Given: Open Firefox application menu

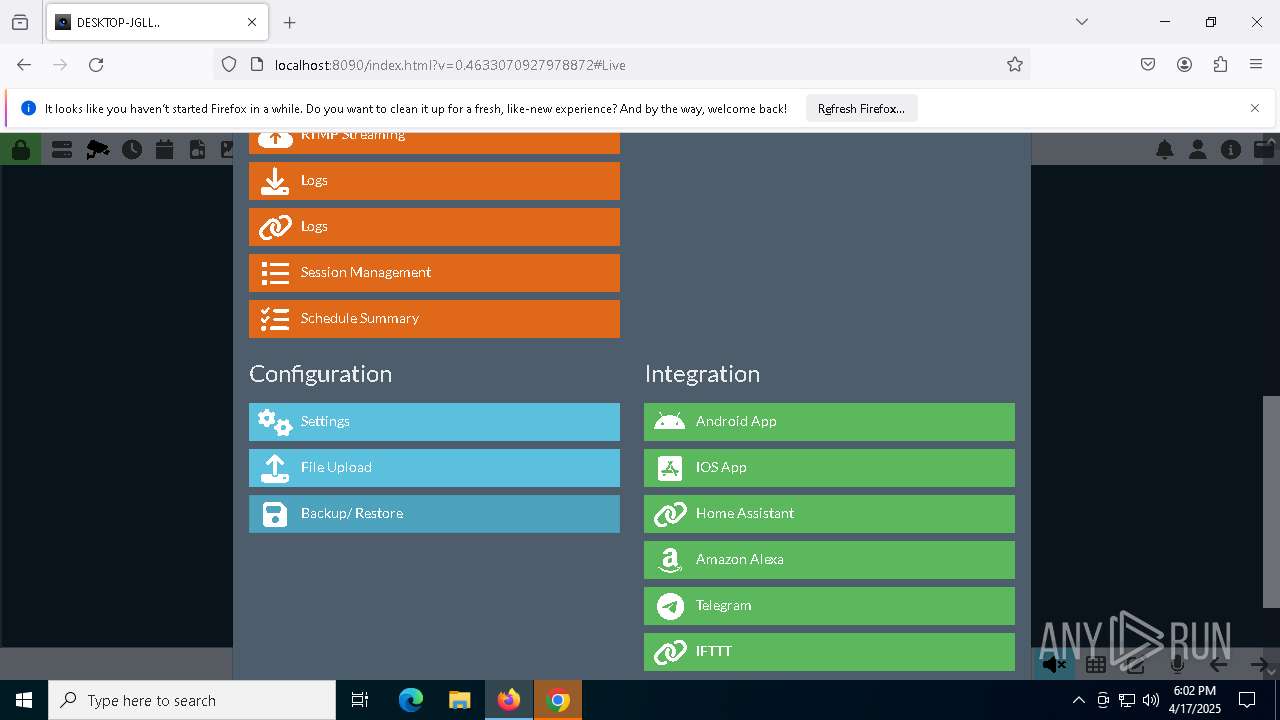Looking at the screenshot, I should click(1256, 65).
